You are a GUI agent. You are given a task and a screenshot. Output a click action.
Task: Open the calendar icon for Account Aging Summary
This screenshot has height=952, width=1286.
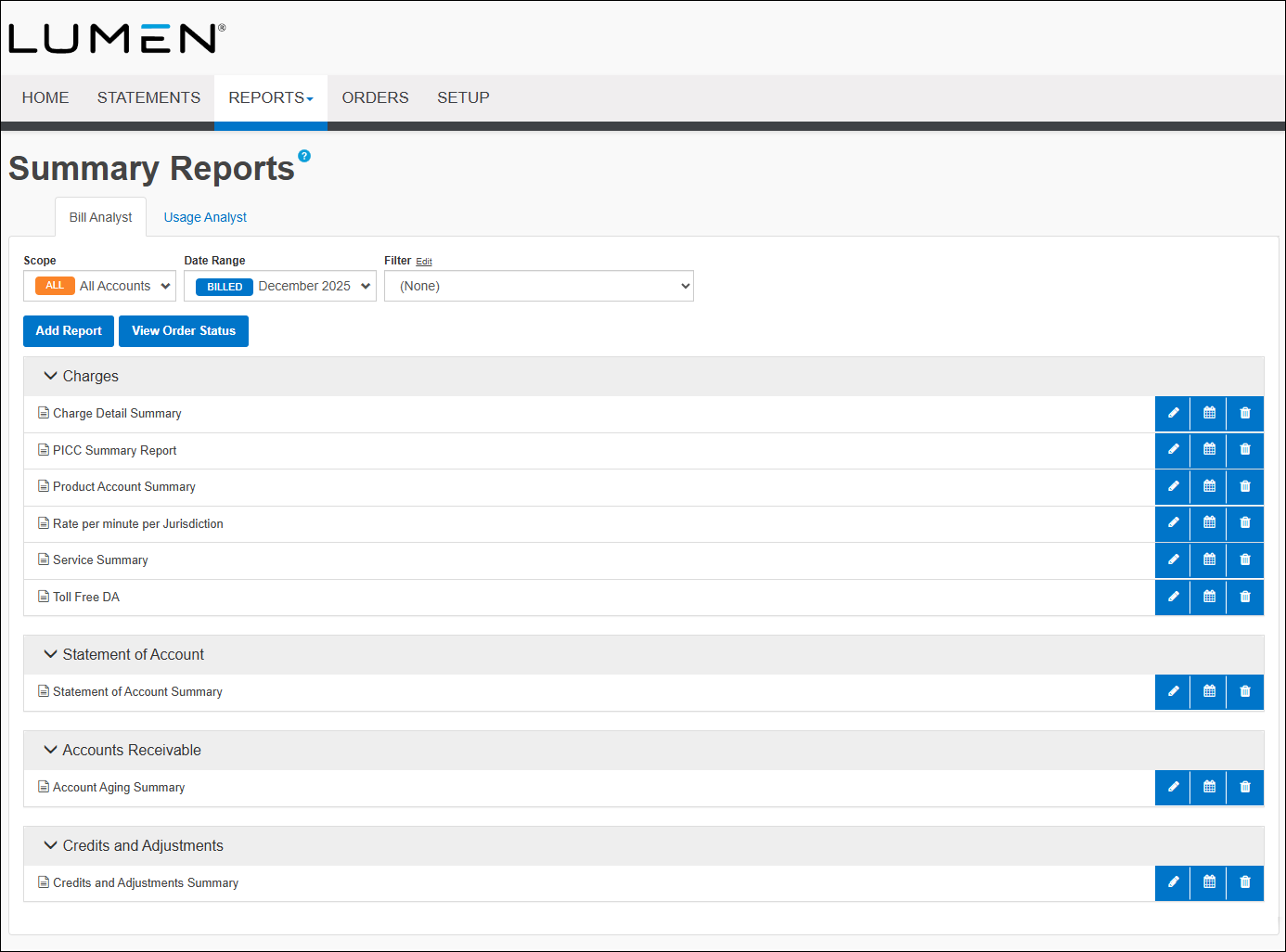tap(1208, 787)
